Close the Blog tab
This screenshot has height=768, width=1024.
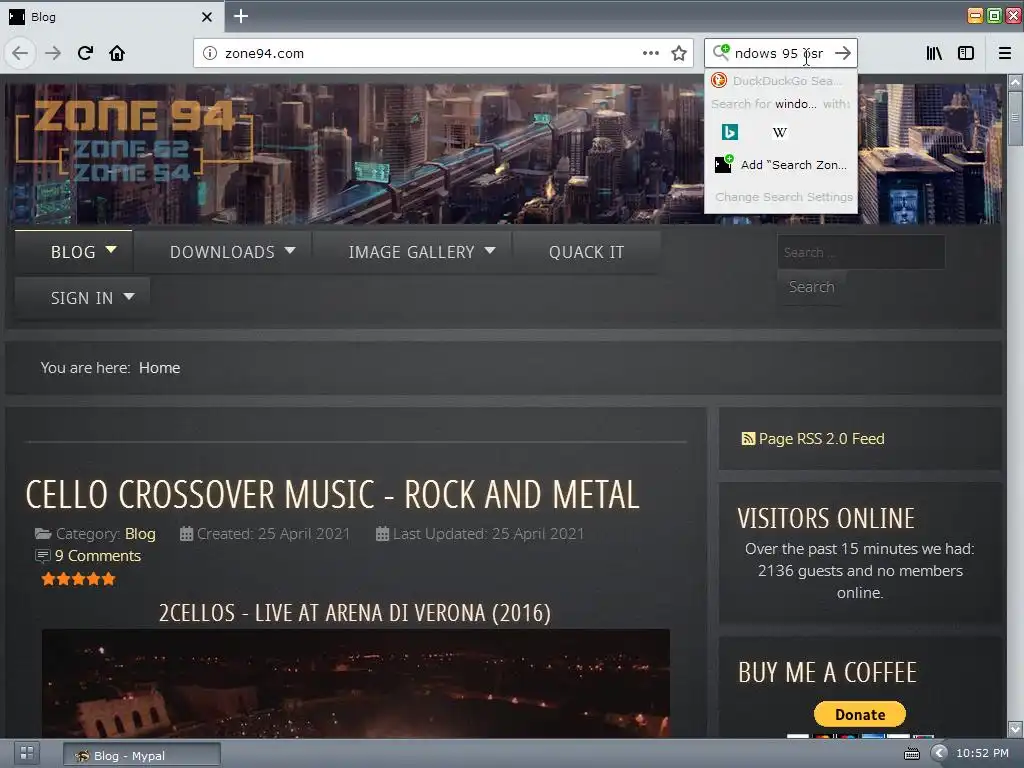coord(207,17)
